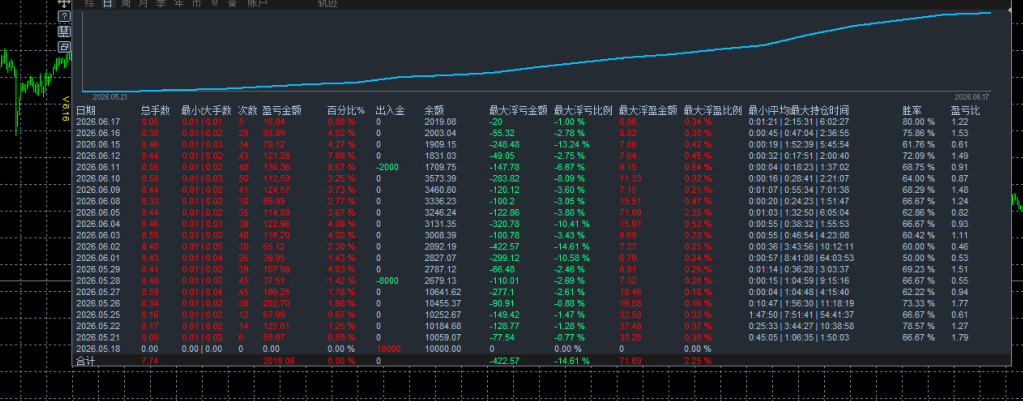Select the 2026.05.28 row date
1023x401 pixels.
coord(98,280)
